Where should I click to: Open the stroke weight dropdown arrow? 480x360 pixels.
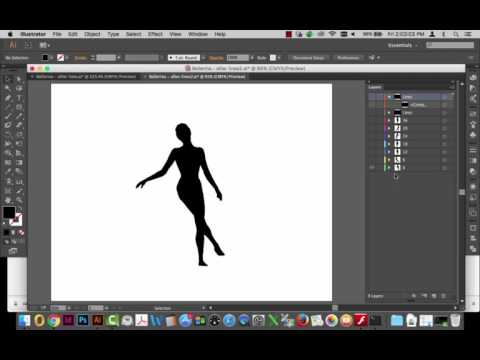tap(118, 58)
